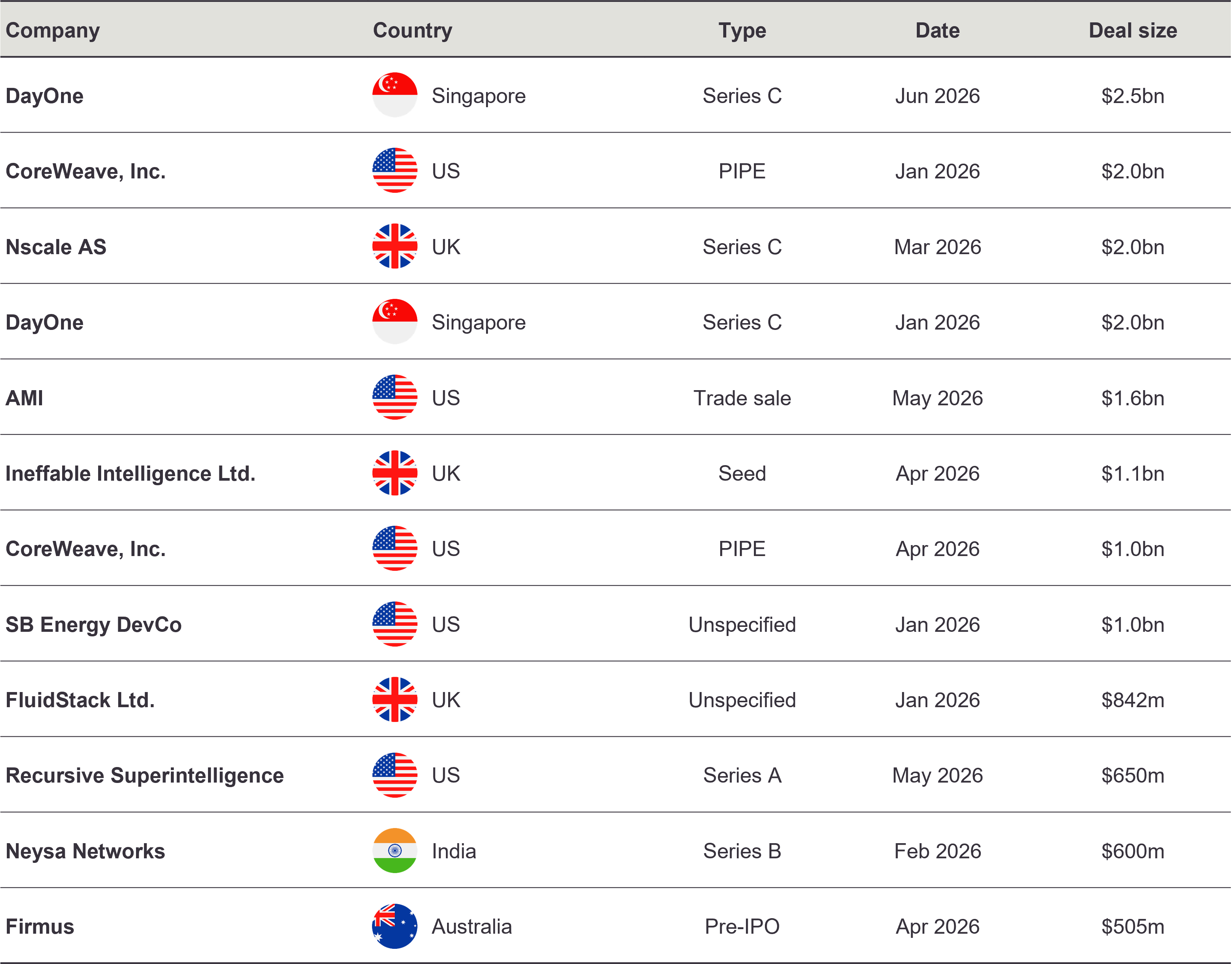Click the Pre-IPO type cell

click(x=742, y=927)
